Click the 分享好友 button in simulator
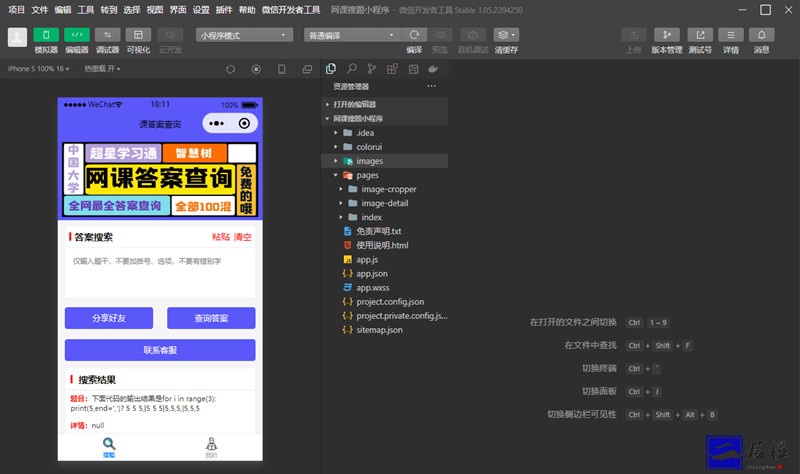This screenshot has width=800, height=474. (109, 318)
